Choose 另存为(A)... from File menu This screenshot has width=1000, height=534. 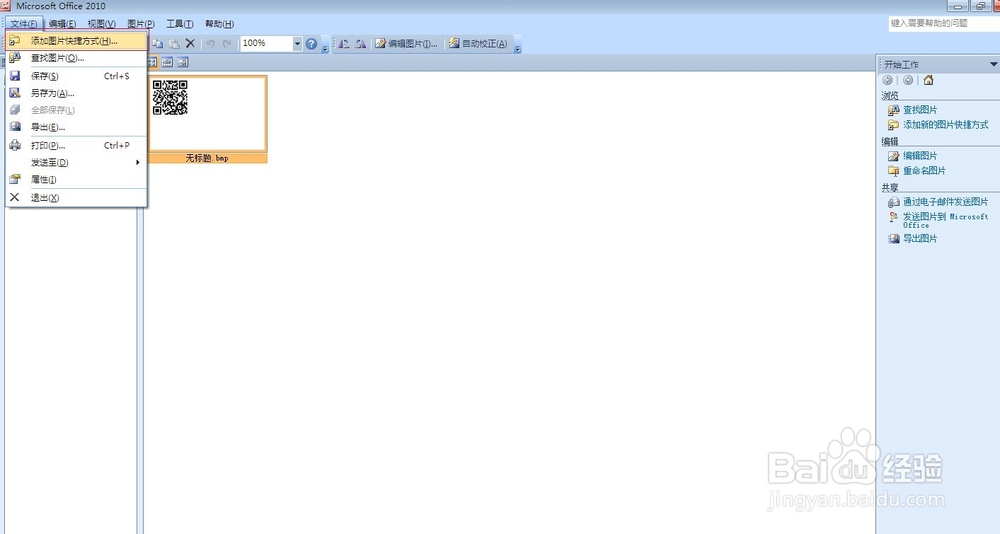[x=77, y=93]
